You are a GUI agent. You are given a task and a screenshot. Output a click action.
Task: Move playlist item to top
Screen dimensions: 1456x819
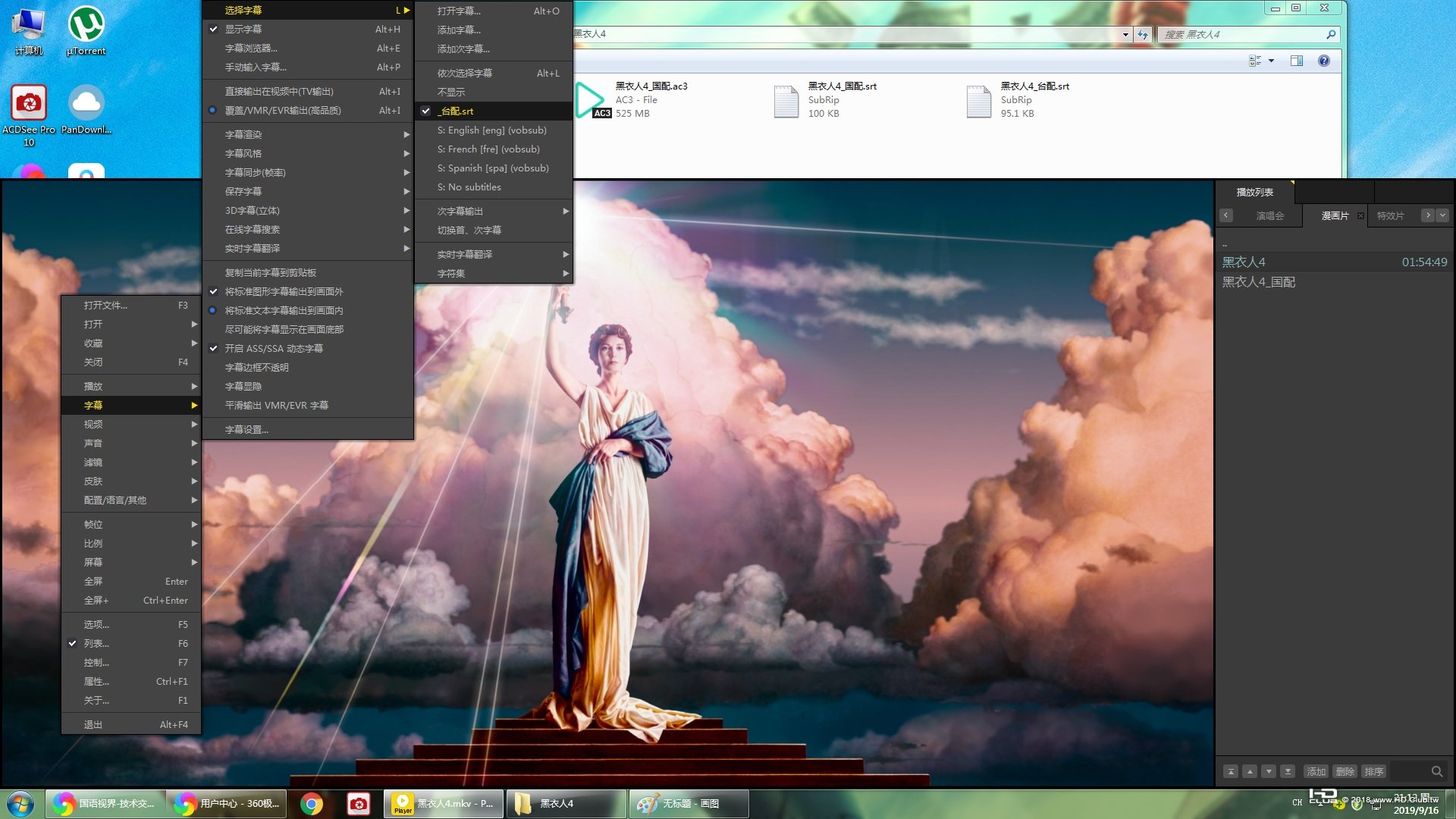pyautogui.click(x=1231, y=771)
